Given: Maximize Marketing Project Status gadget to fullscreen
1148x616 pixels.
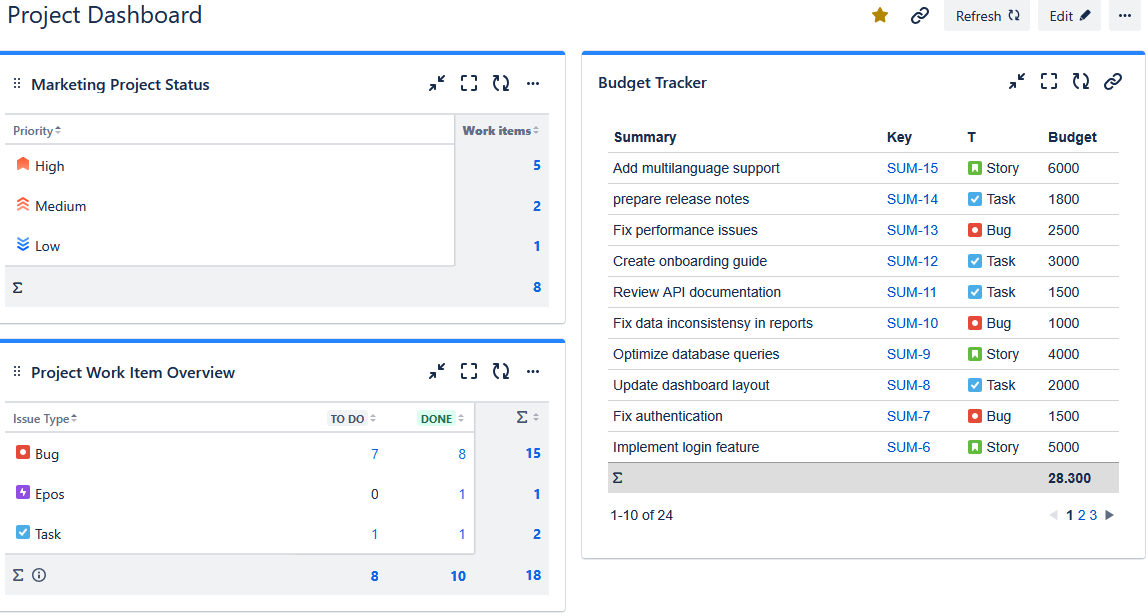Looking at the screenshot, I should pyautogui.click(x=469, y=84).
